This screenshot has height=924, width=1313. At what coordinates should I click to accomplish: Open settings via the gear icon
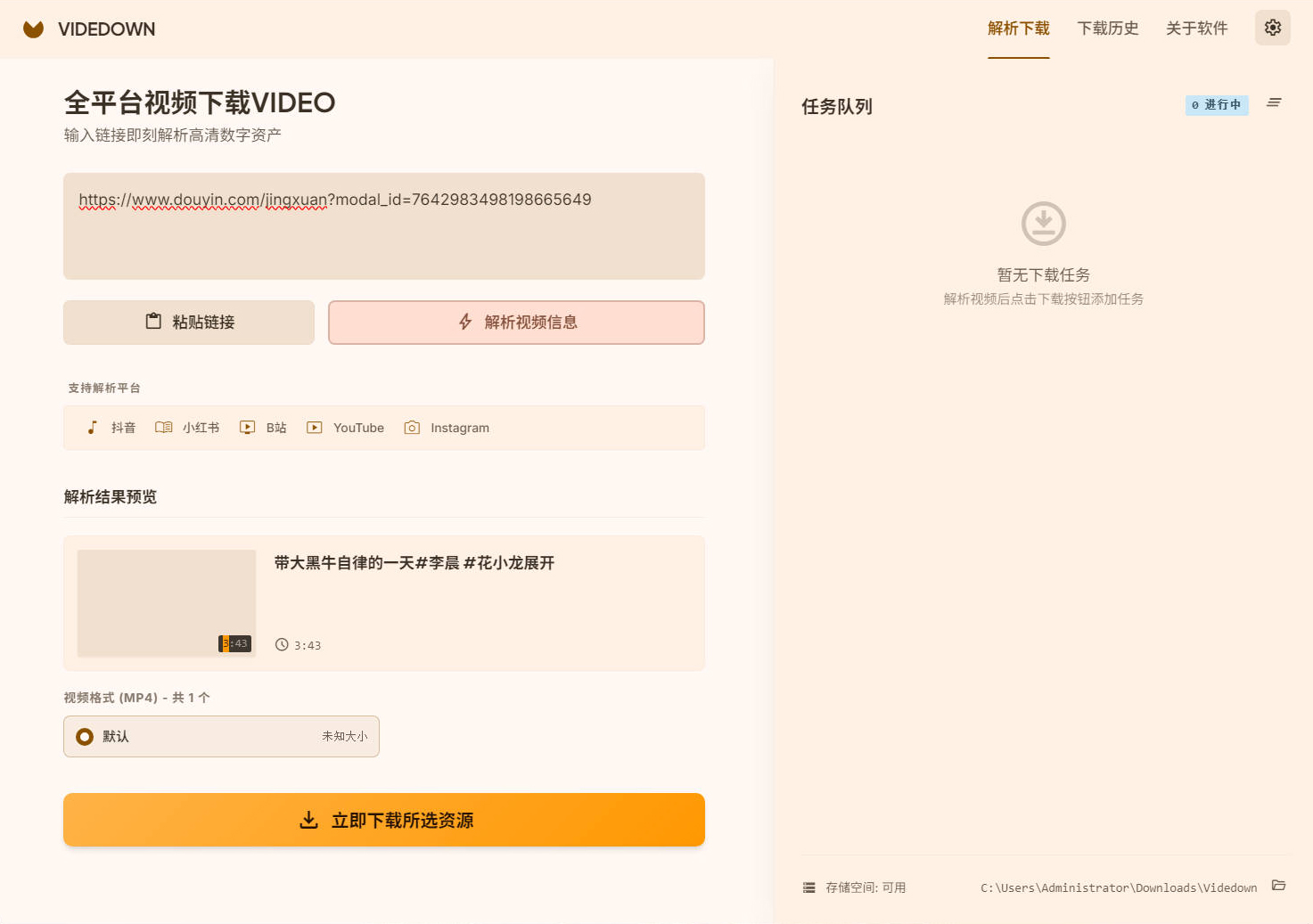click(x=1272, y=28)
